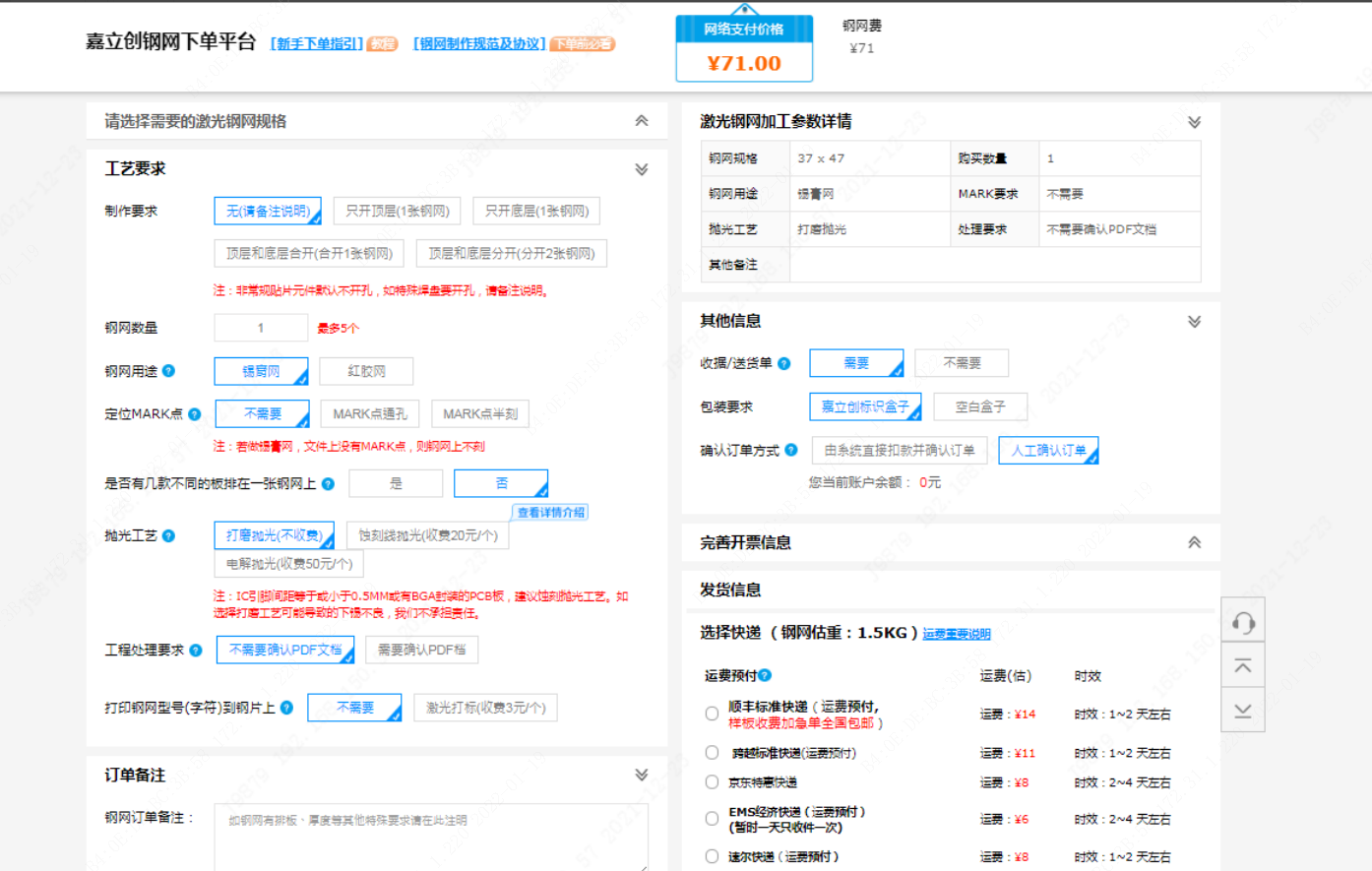Click the 钢网数量 quantity field

(x=261, y=328)
